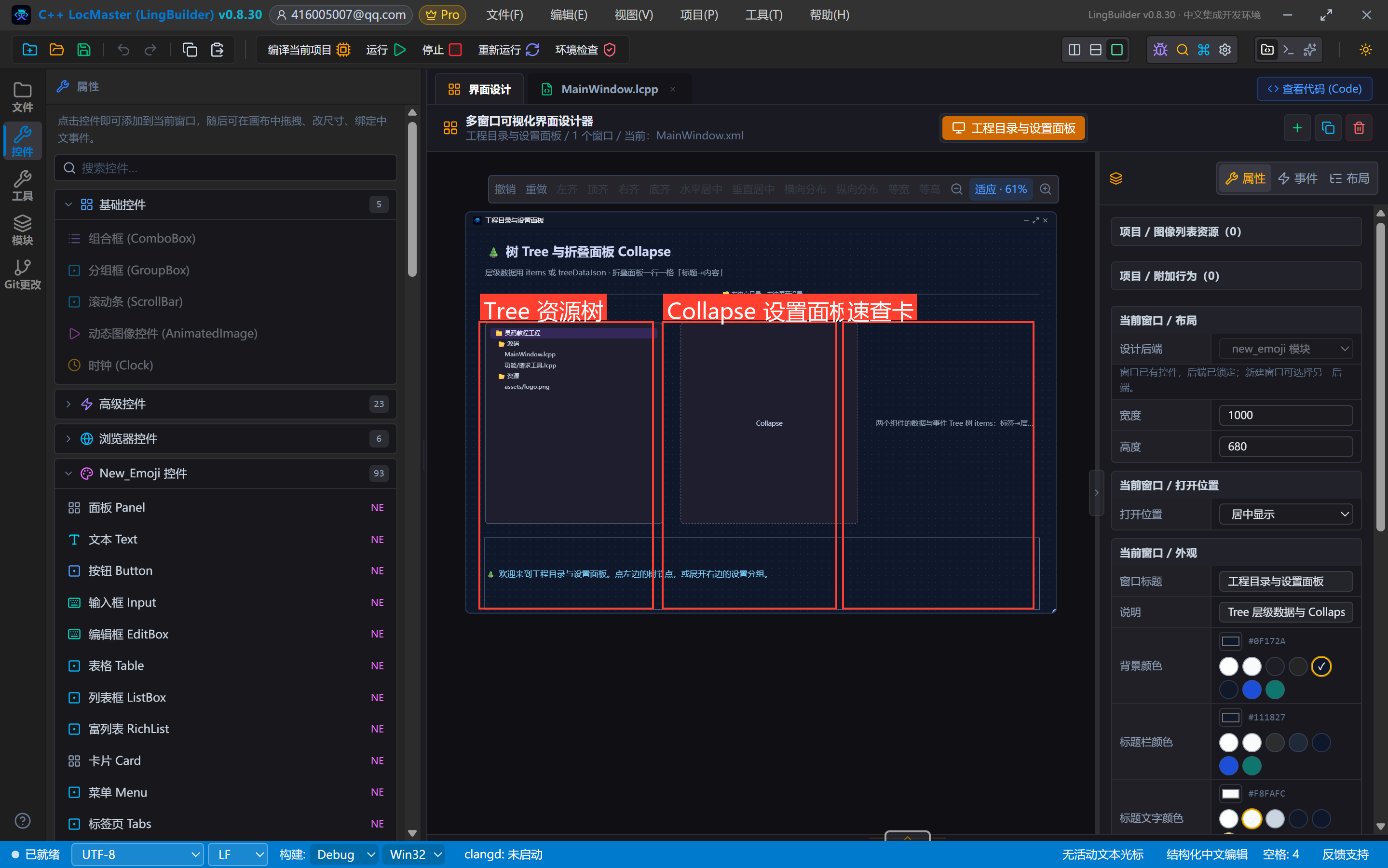The height and width of the screenshot is (868, 1388).
Task: Duplicate window with copy icon
Action: (1328, 128)
